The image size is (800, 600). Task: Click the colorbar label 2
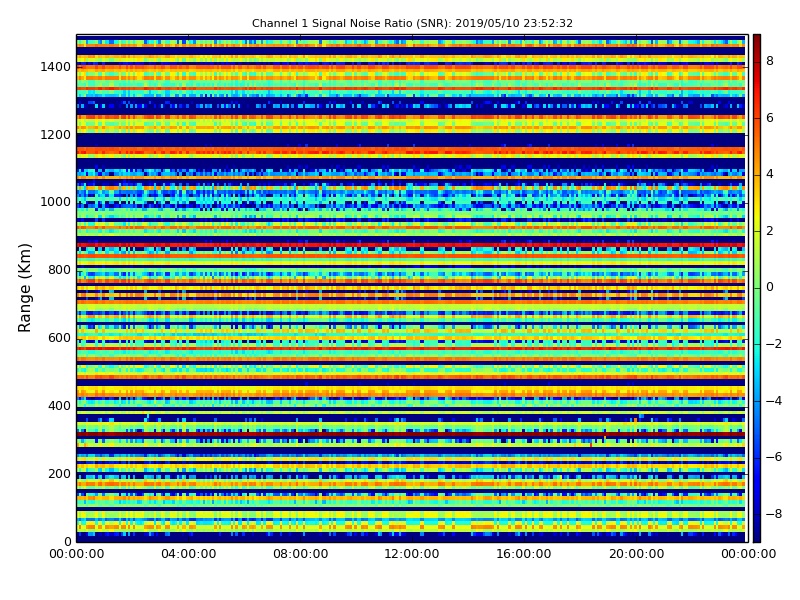point(770,231)
